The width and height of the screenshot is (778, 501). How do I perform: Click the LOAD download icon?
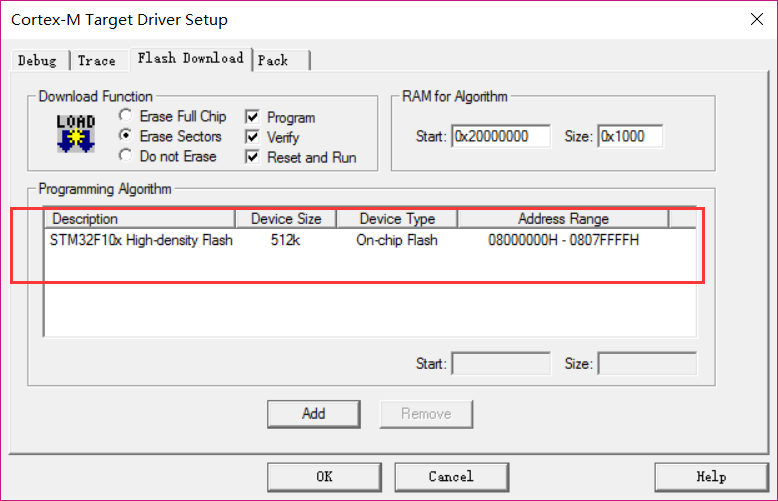pos(75,133)
